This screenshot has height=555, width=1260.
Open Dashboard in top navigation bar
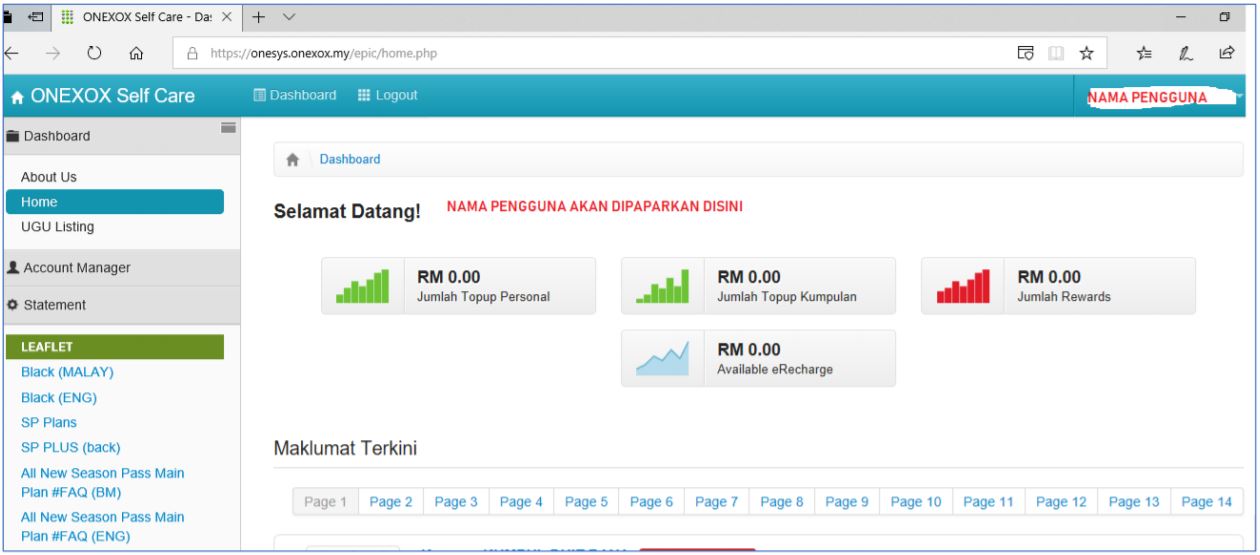pos(295,95)
